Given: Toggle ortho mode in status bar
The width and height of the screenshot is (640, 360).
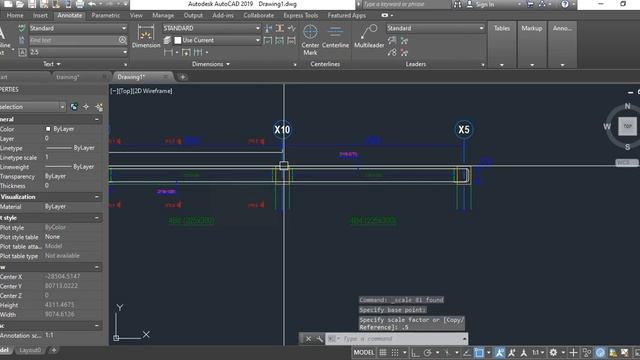Looking at the screenshot, I should tap(415, 353).
